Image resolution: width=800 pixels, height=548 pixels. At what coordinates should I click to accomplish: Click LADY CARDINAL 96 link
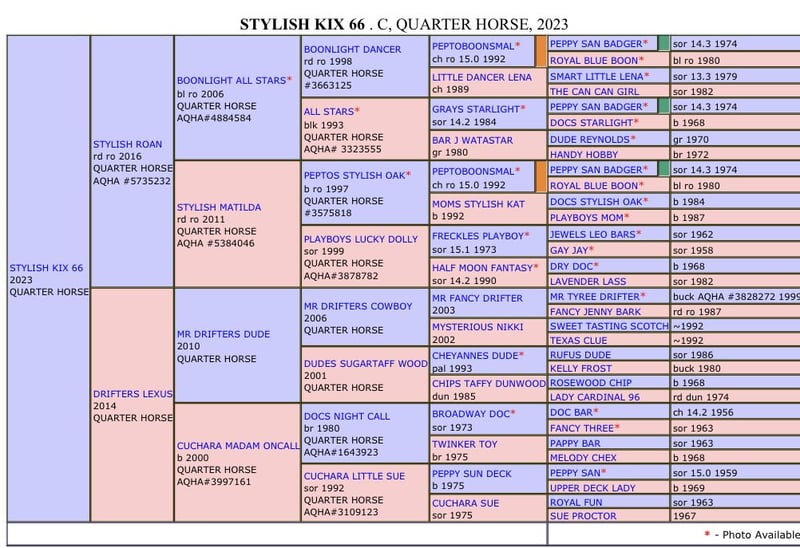[x=594, y=397]
